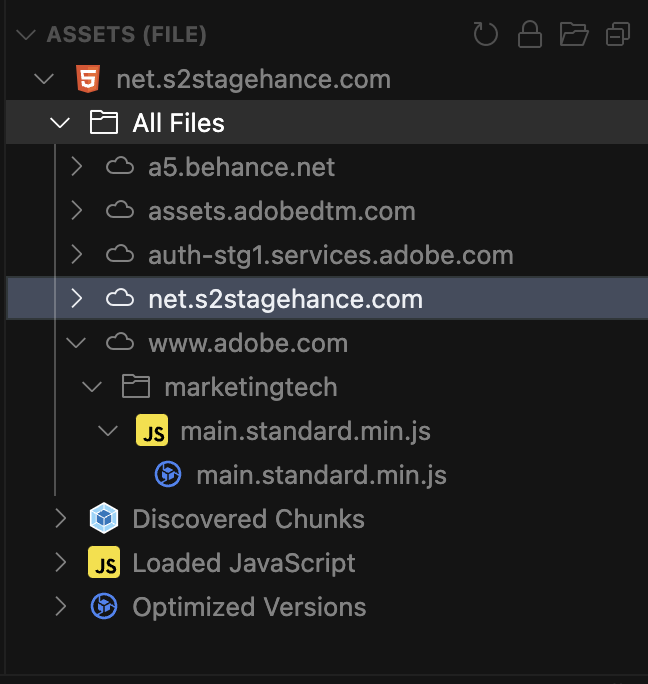Select the main.standard.min.js parent JS entry

(x=305, y=431)
